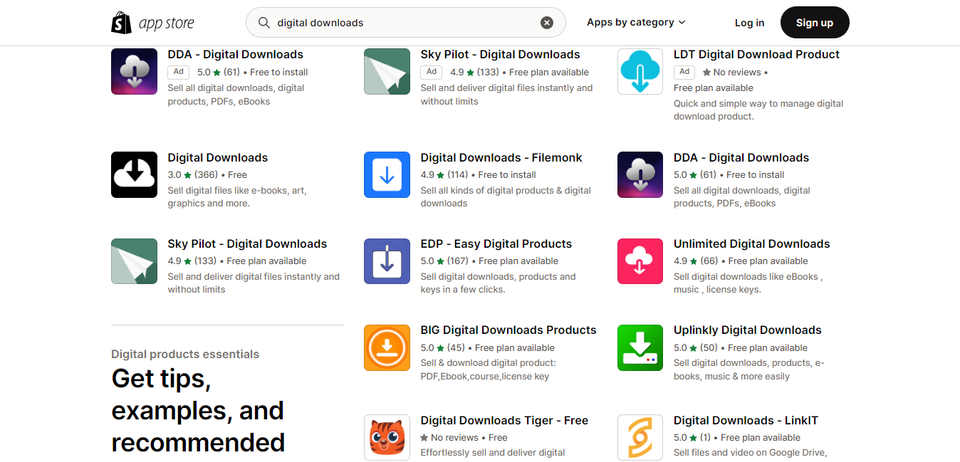Click the pink Unlimited Digital Downloads icon
The height and width of the screenshot is (462, 960).
click(640, 261)
